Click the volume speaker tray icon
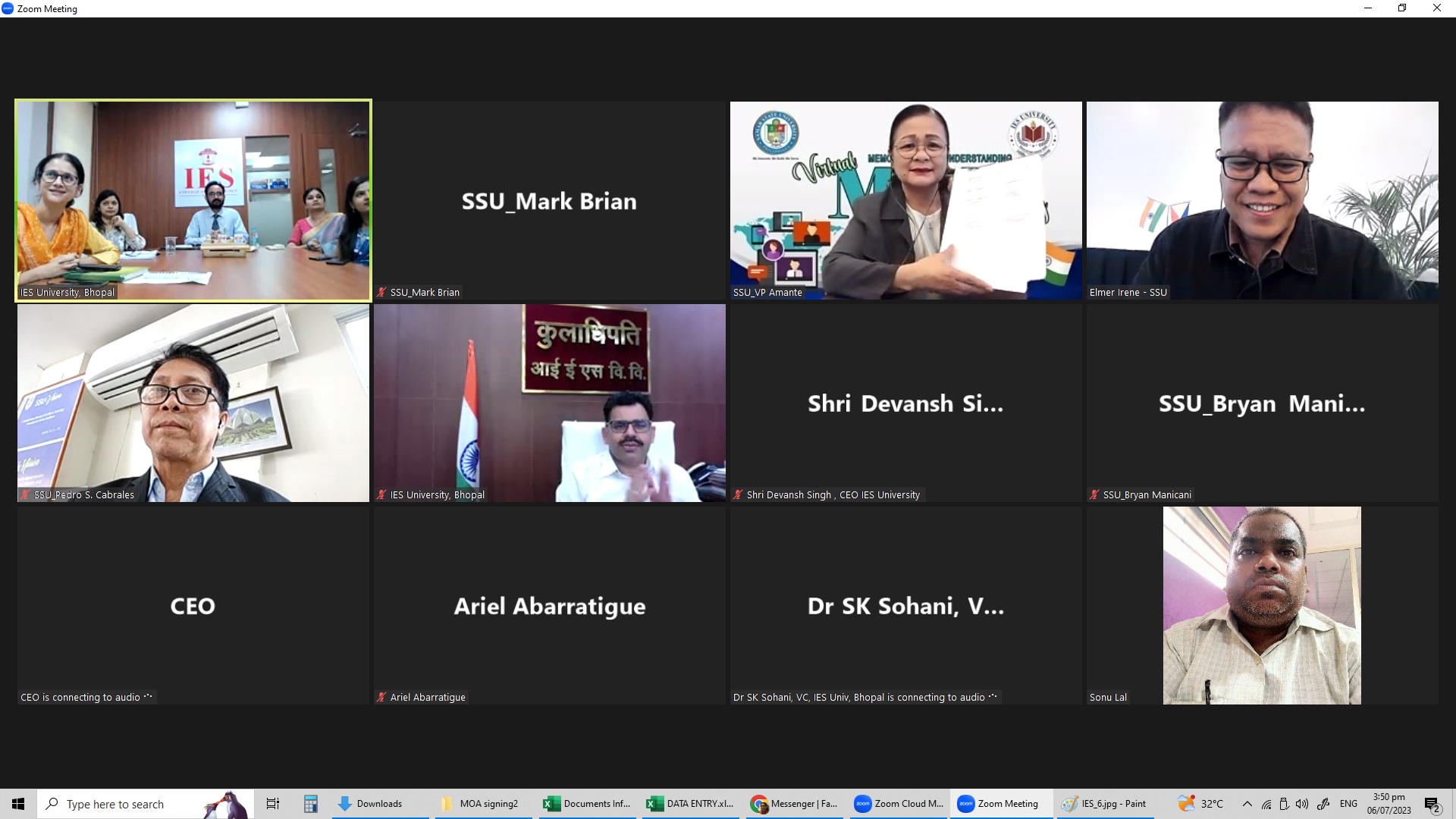This screenshot has height=819, width=1456. (1302, 804)
